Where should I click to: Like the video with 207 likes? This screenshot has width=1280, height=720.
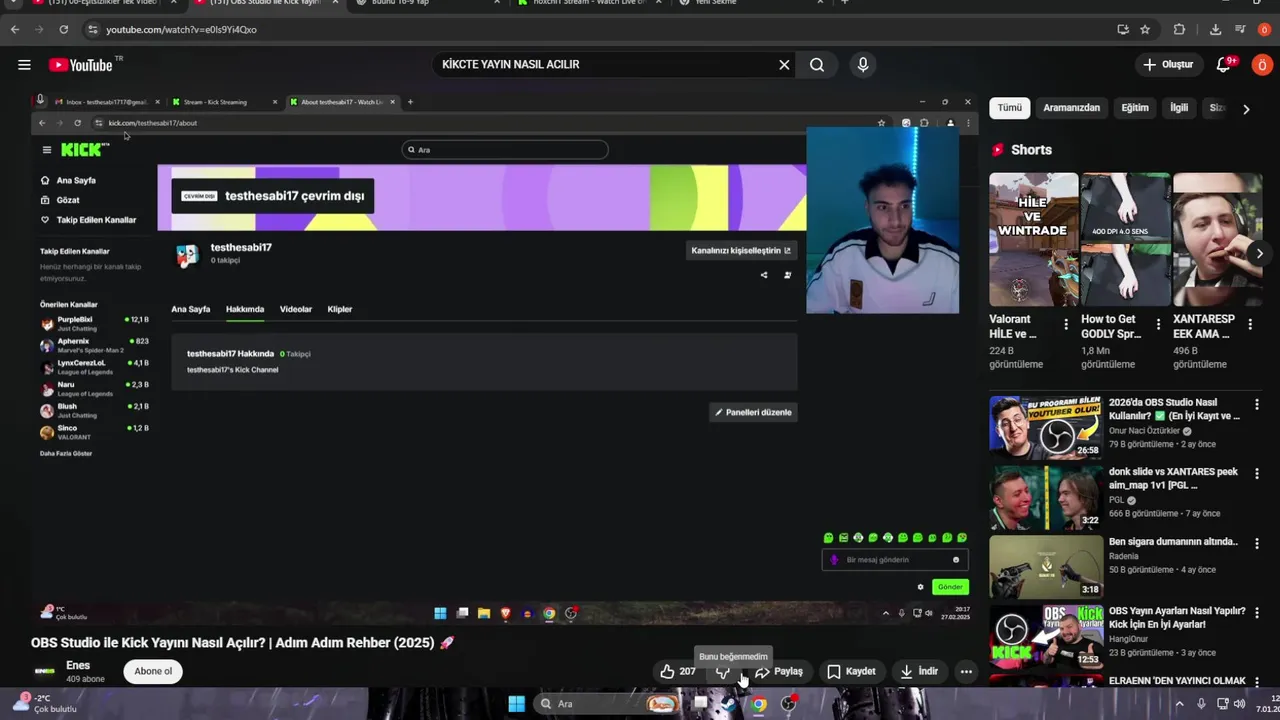pos(678,671)
